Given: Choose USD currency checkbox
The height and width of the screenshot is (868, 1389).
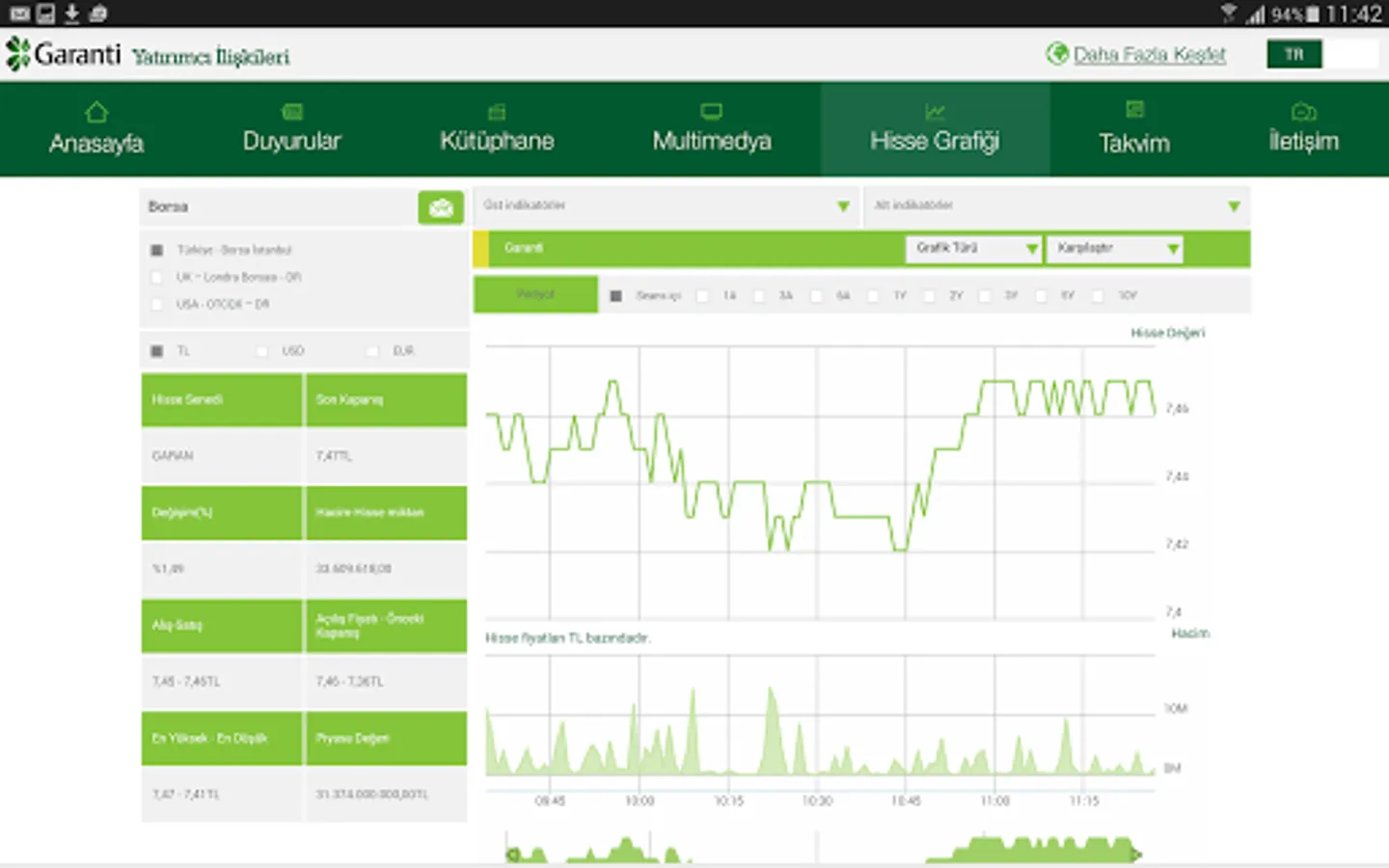Looking at the screenshot, I should (262, 351).
